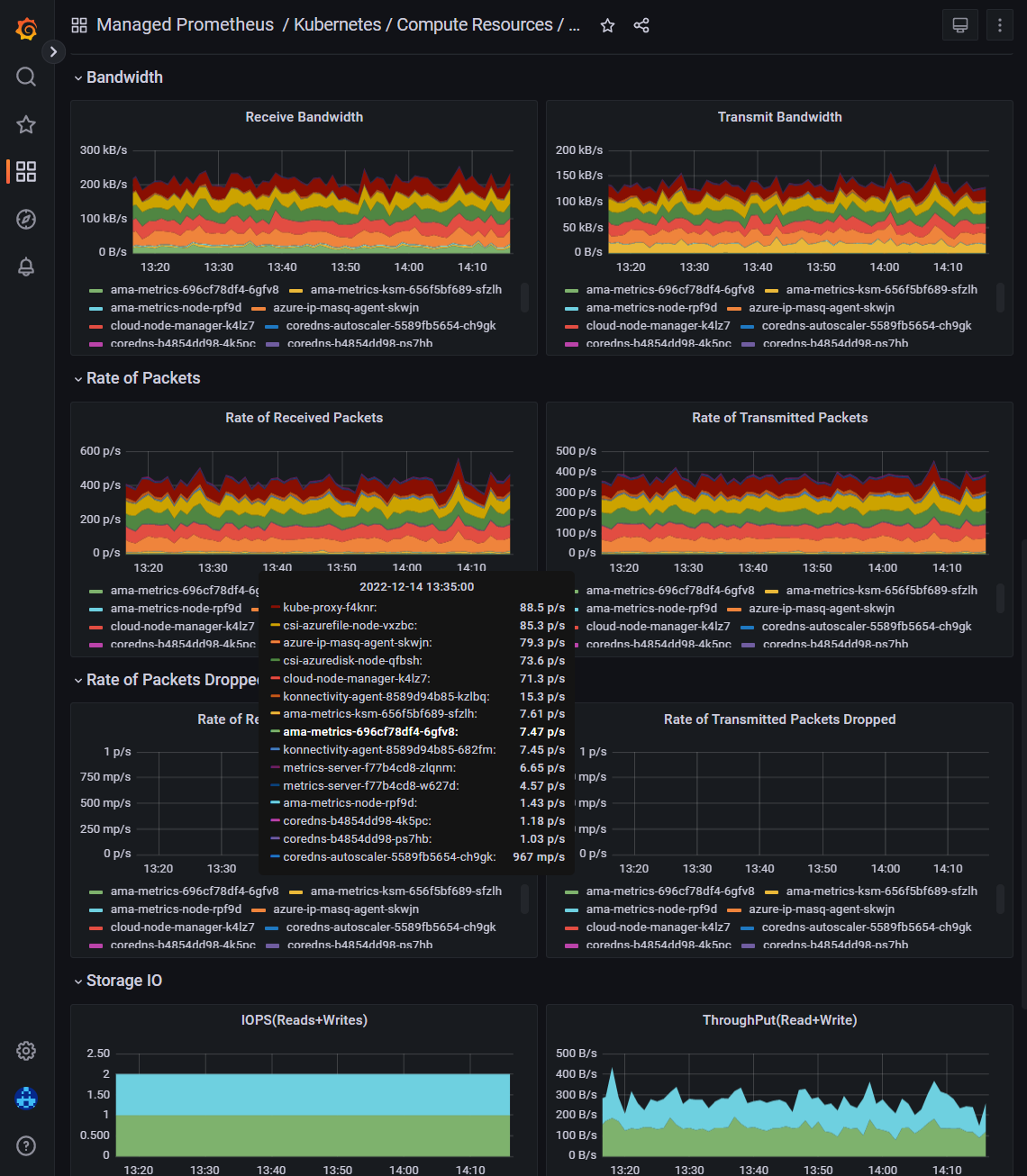Collapse the Storage IO row
Screen dimensions: 1027x1176
coord(123,981)
